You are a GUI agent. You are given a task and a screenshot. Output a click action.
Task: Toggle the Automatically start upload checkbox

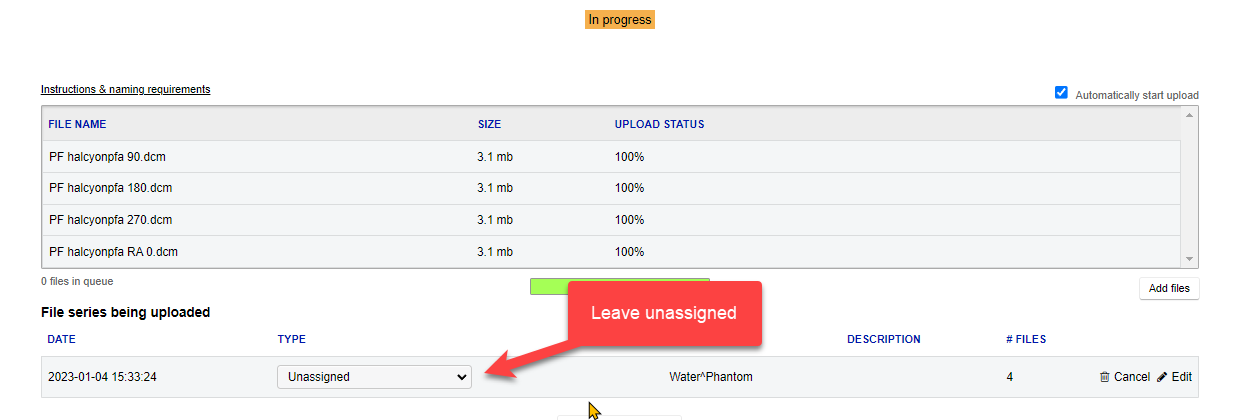(1061, 93)
